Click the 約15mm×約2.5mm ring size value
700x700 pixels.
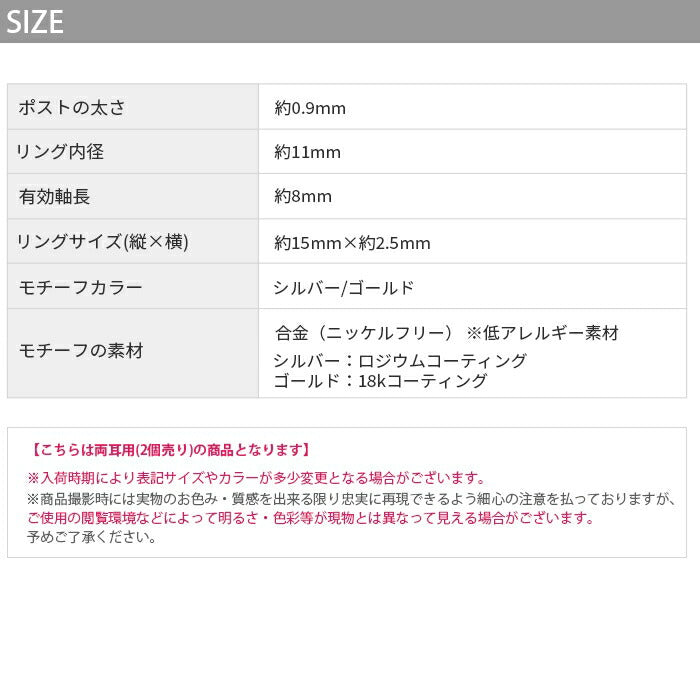352,243
